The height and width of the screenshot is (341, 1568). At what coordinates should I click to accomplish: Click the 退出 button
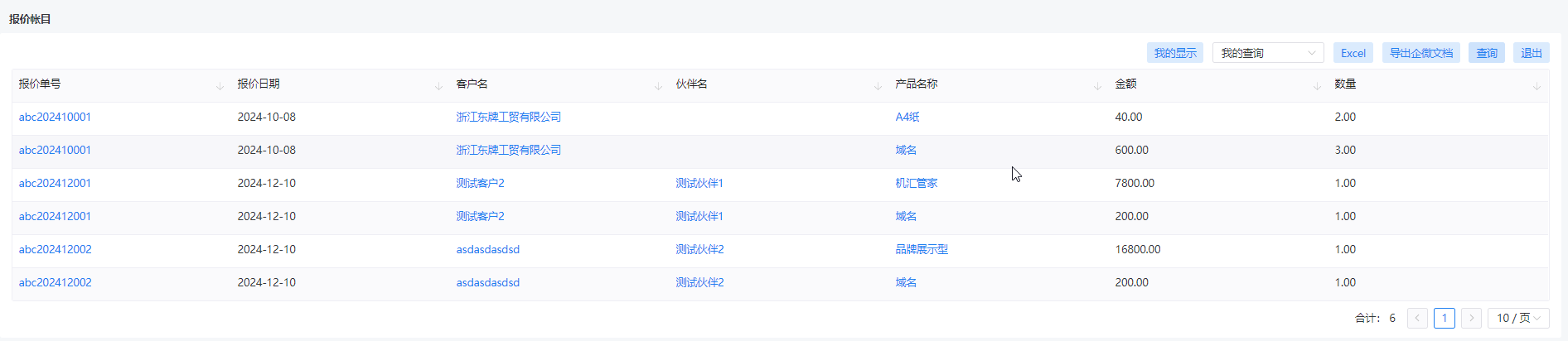click(1532, 53)
